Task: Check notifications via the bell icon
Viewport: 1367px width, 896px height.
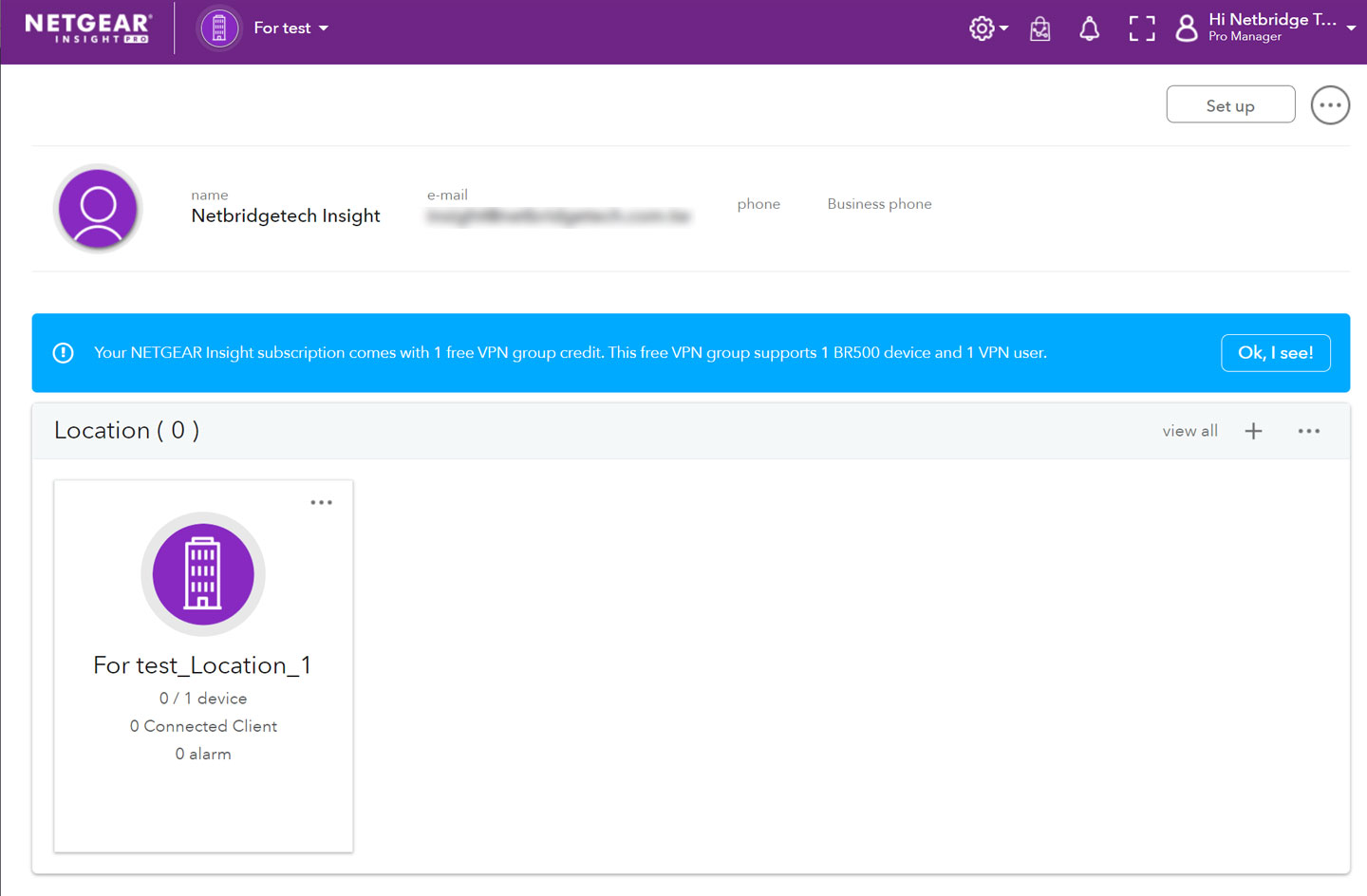Action: point(1089,28)
